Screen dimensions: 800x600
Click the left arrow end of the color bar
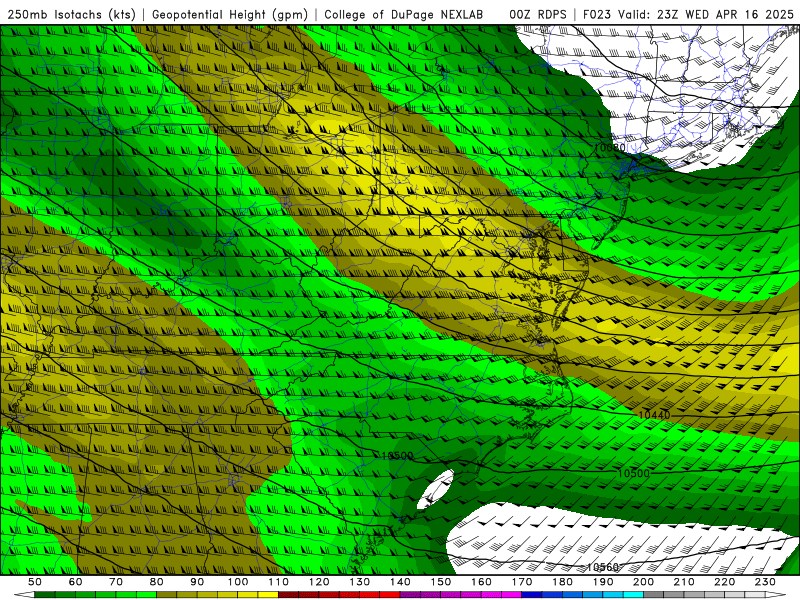(x=24, y=595)
